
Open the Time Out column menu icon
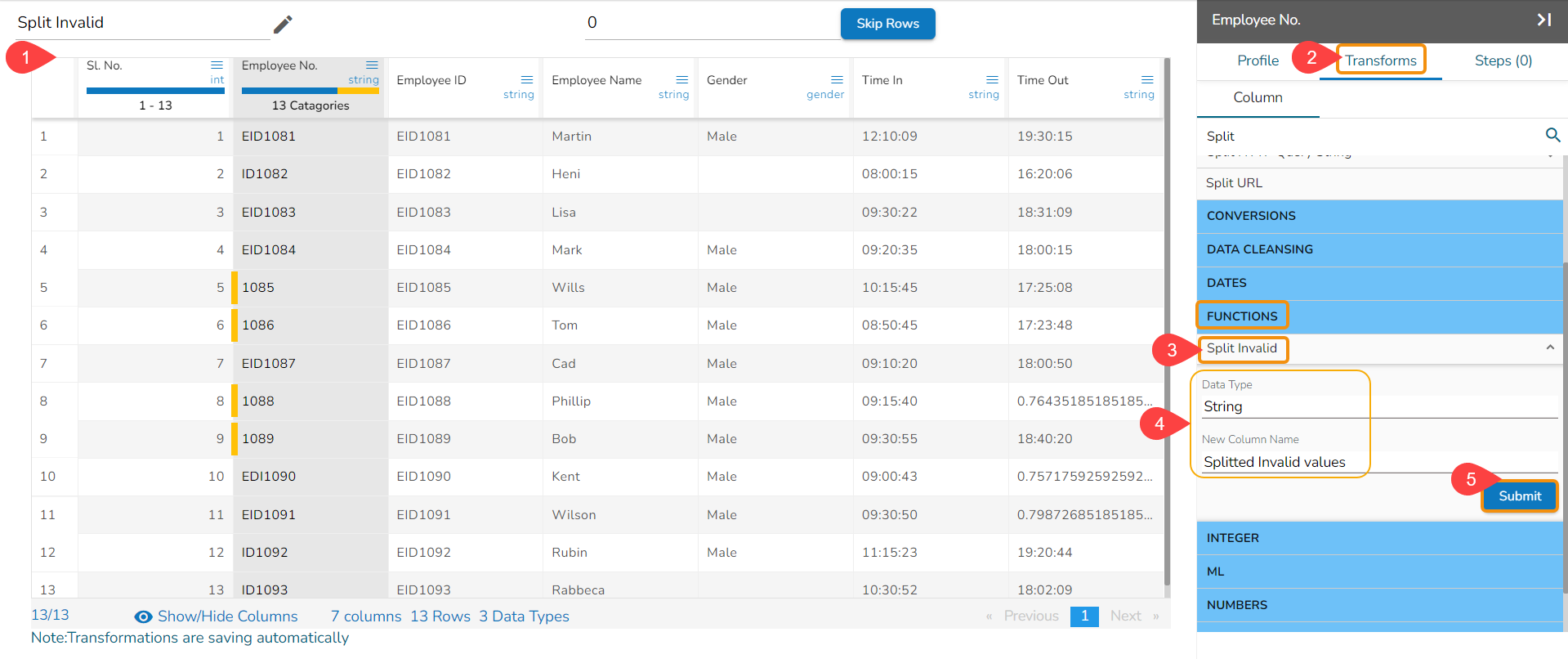(1147, 79)
